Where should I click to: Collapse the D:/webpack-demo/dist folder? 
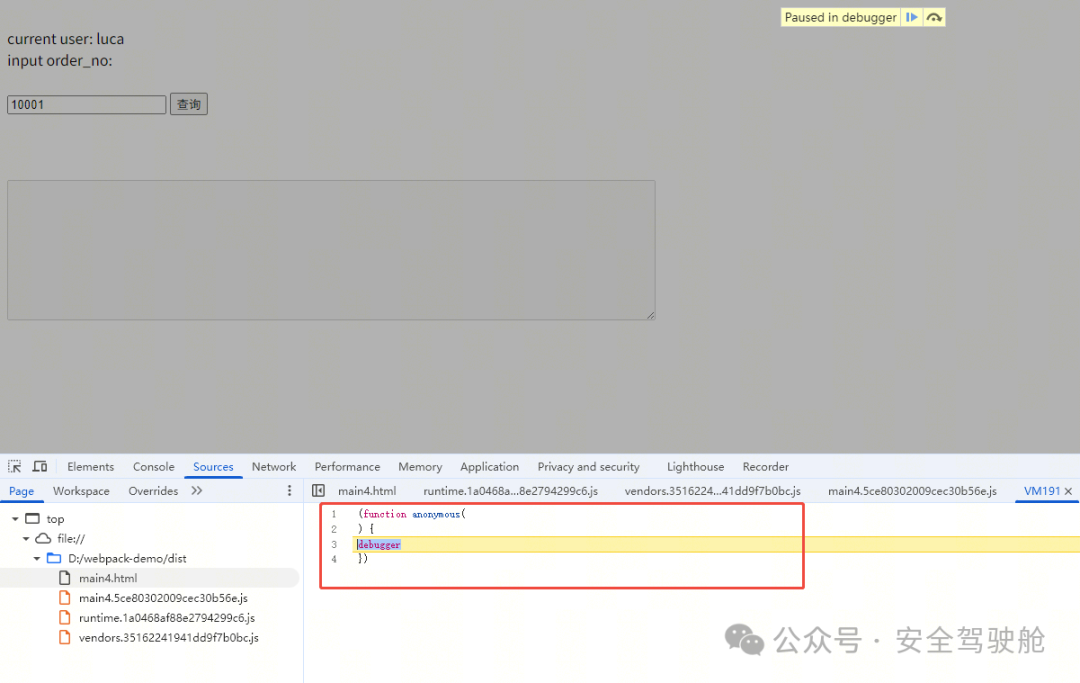(x=37, y=558)
